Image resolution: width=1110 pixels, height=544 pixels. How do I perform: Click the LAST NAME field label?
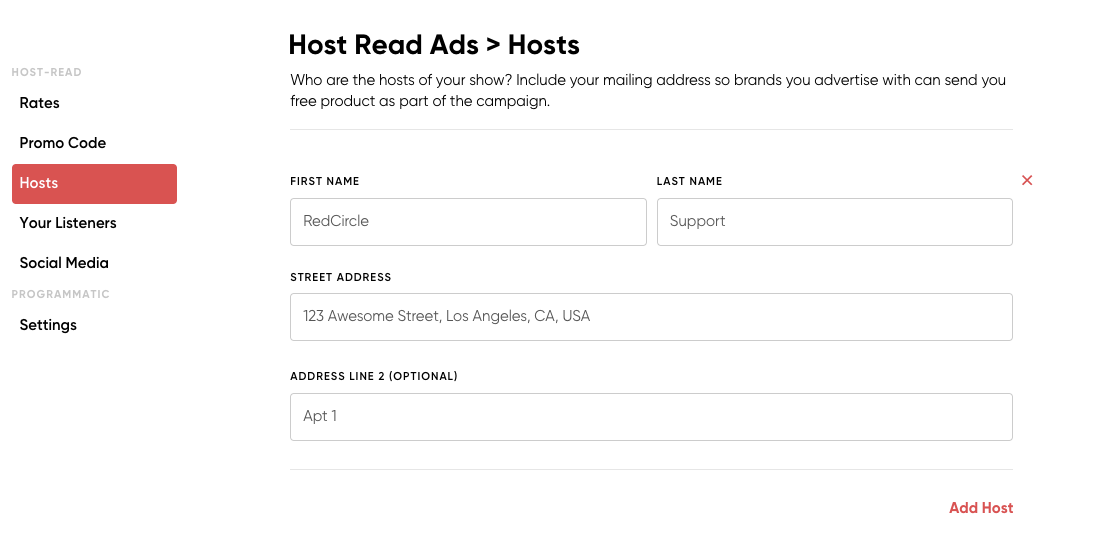(x=689, y=182)
